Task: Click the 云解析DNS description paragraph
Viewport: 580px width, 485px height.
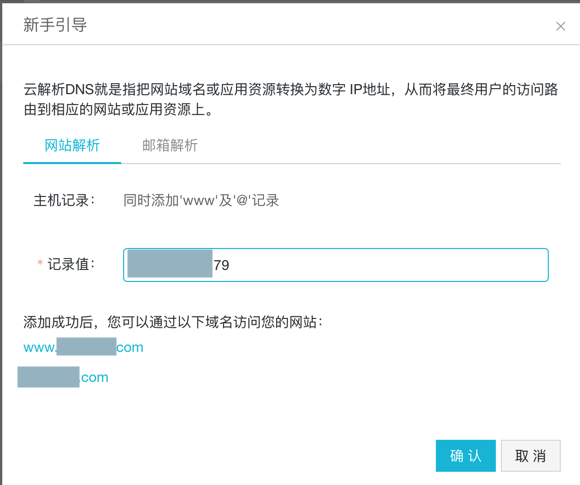Action: tap(291, 99)
